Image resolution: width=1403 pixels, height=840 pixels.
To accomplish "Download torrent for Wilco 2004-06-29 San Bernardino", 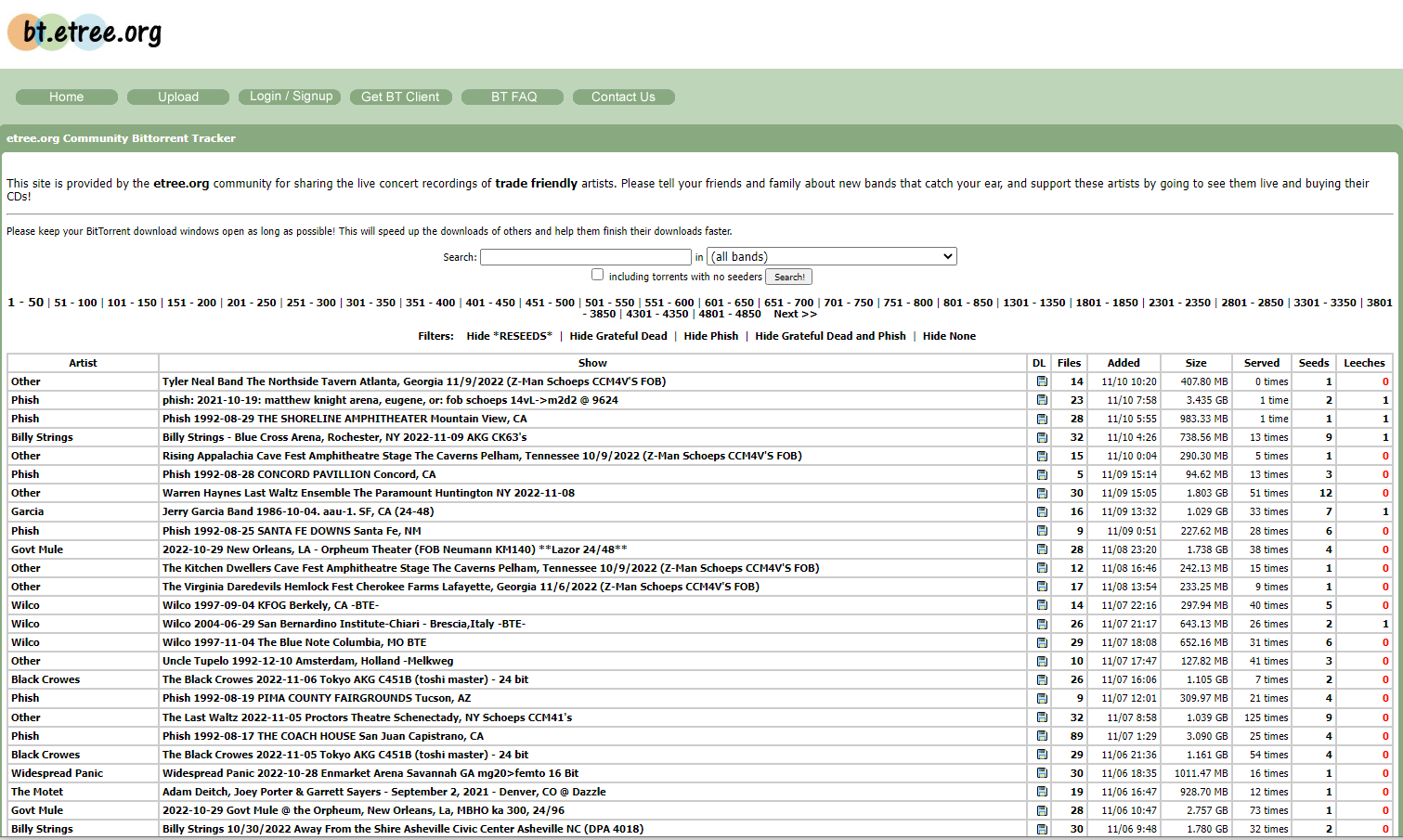I will (x=1042, y=624).
